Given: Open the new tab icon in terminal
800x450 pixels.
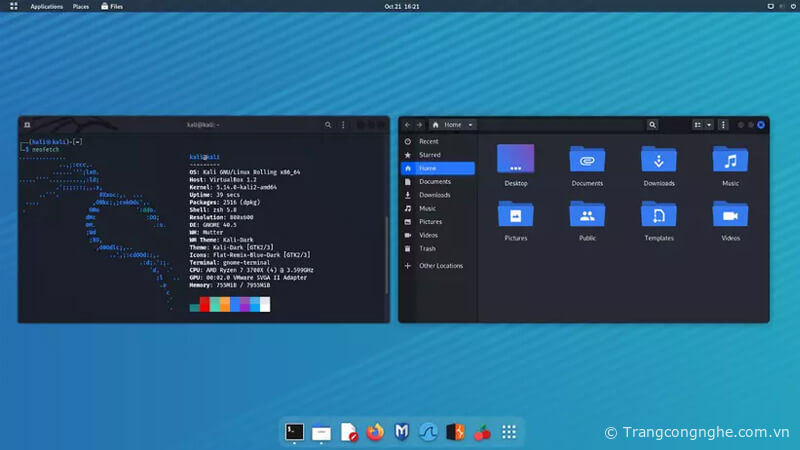Looking at the screenshot, I should tap(27, 125).
